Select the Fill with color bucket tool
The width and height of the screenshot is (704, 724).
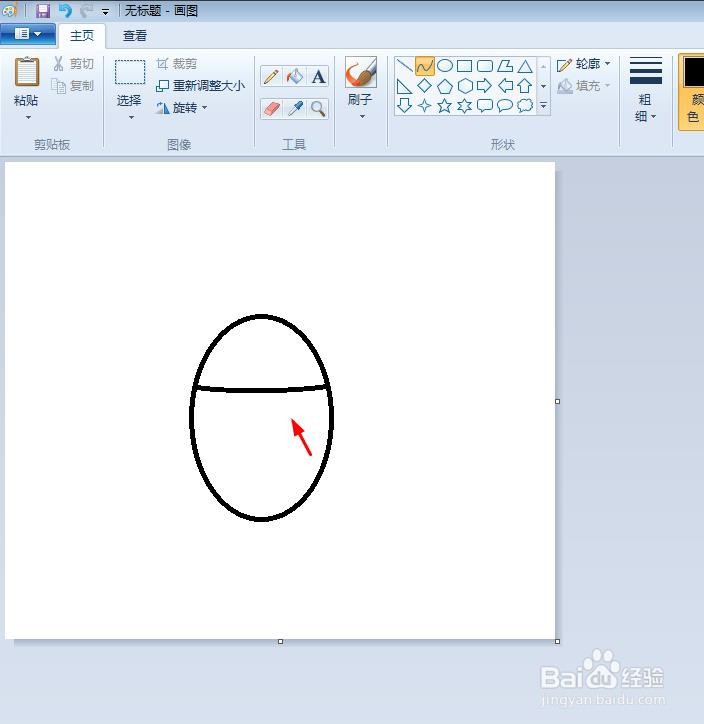click(295, 76)
